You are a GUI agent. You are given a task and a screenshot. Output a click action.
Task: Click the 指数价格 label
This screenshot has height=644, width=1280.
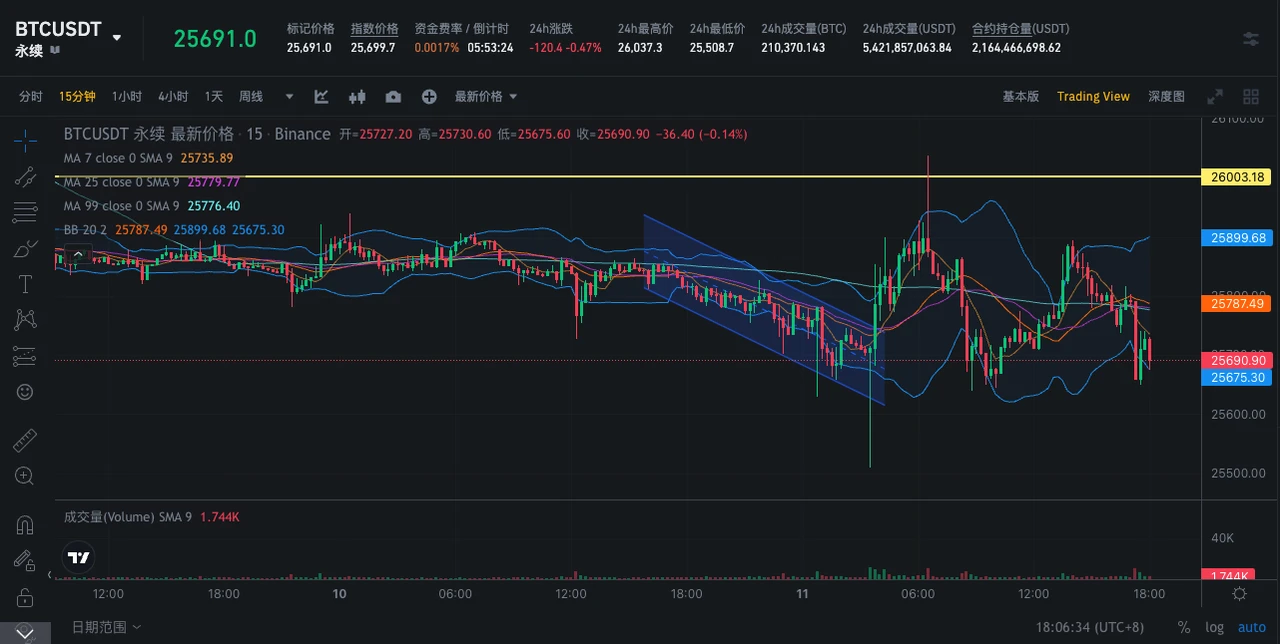point(374,29)
